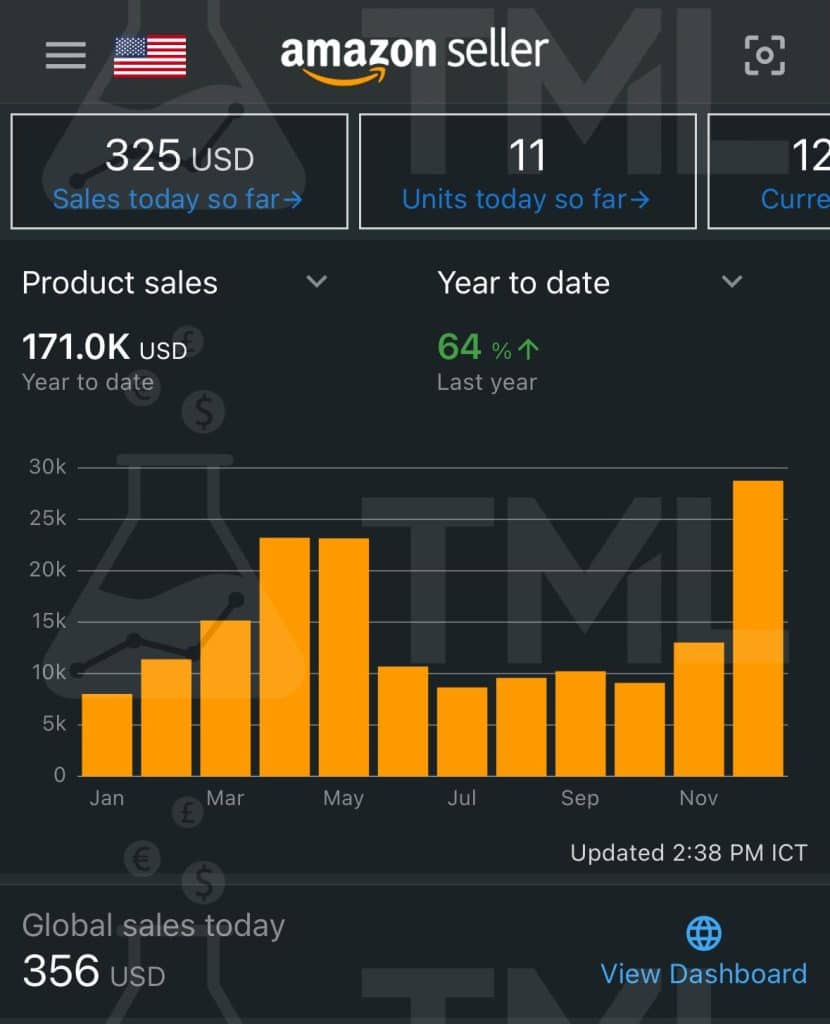Tap the tallest bar for December
The height and width of the screenshot is (1024, 830).
tap(758, 628)
